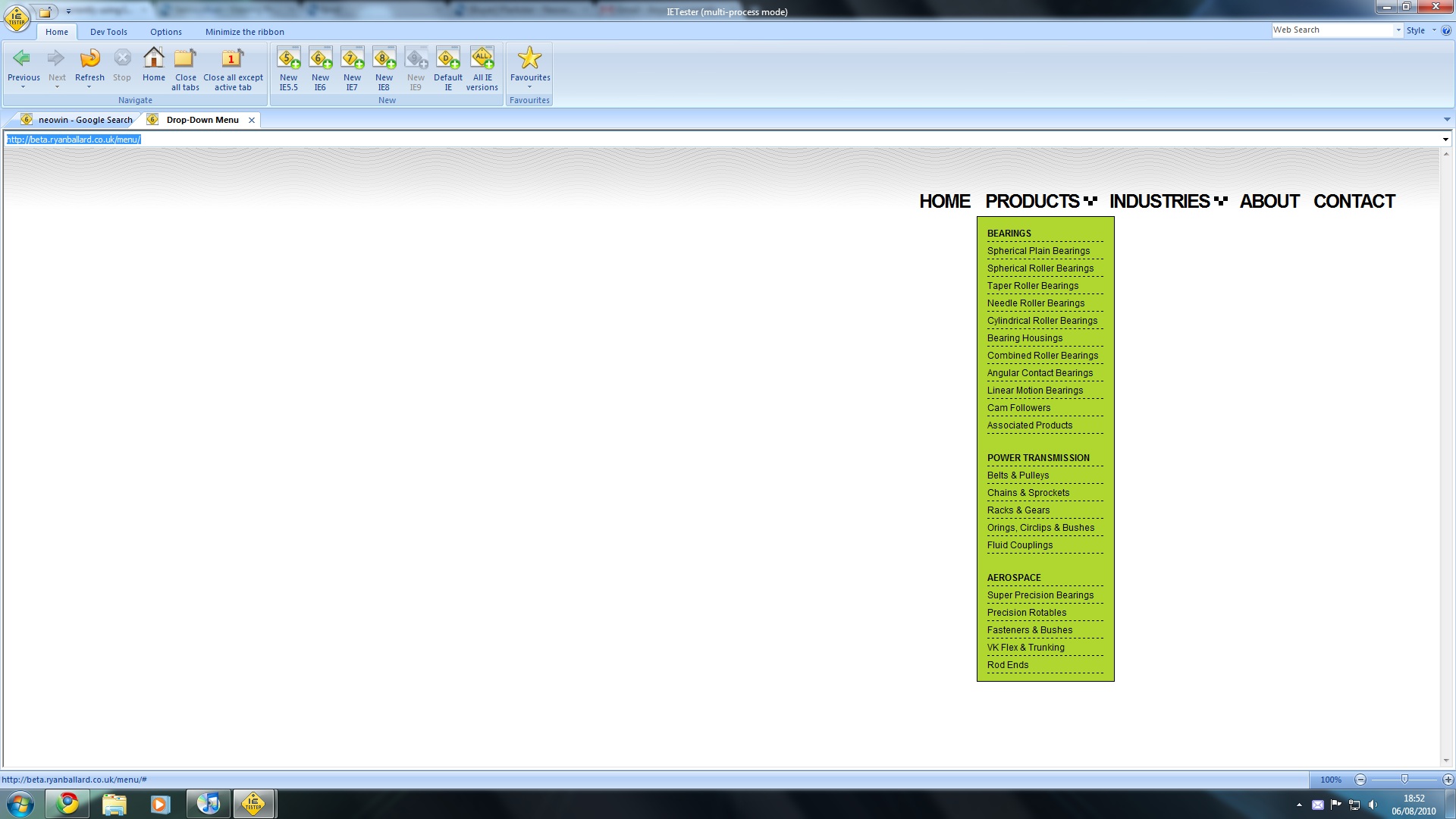The height and width of the screenshot is (819, 1456).
Task: Click the Chains & Sprockets link
Action: tap(1028, 493)
